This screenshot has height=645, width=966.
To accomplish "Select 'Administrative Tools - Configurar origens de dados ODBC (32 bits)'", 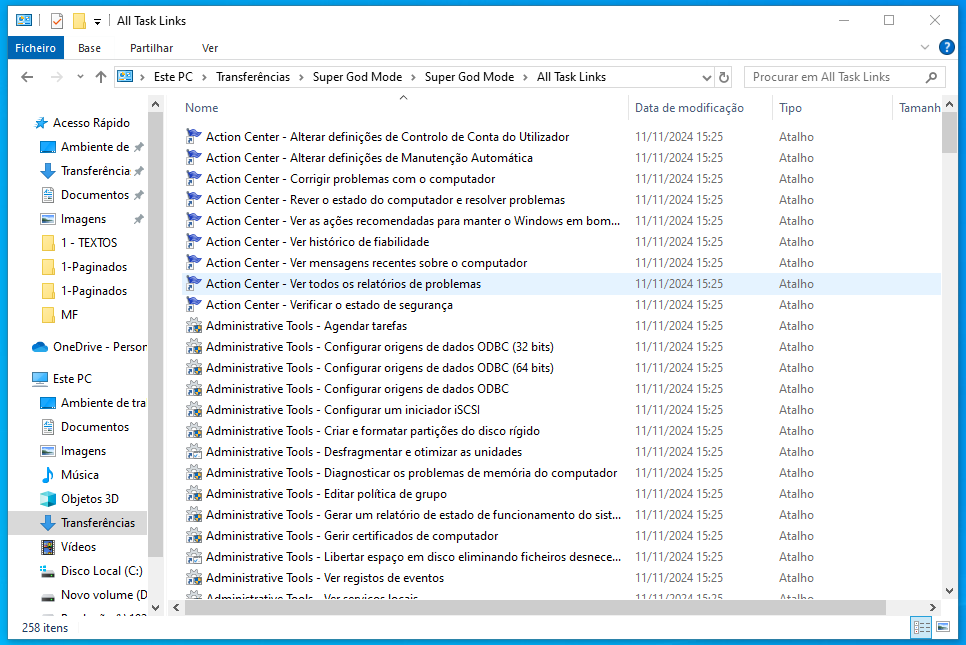I will (x=380, y=346).
